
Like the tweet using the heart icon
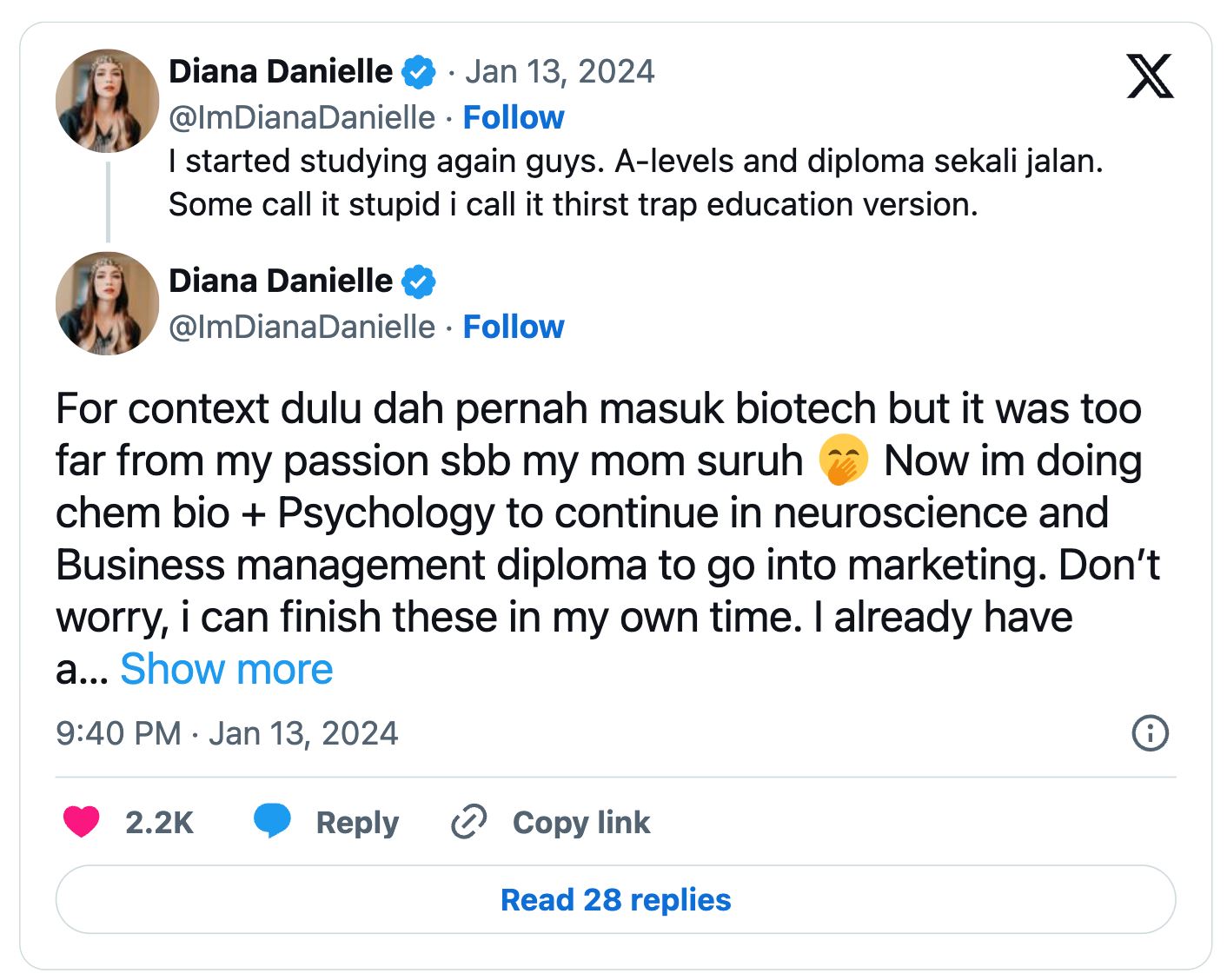83,821
